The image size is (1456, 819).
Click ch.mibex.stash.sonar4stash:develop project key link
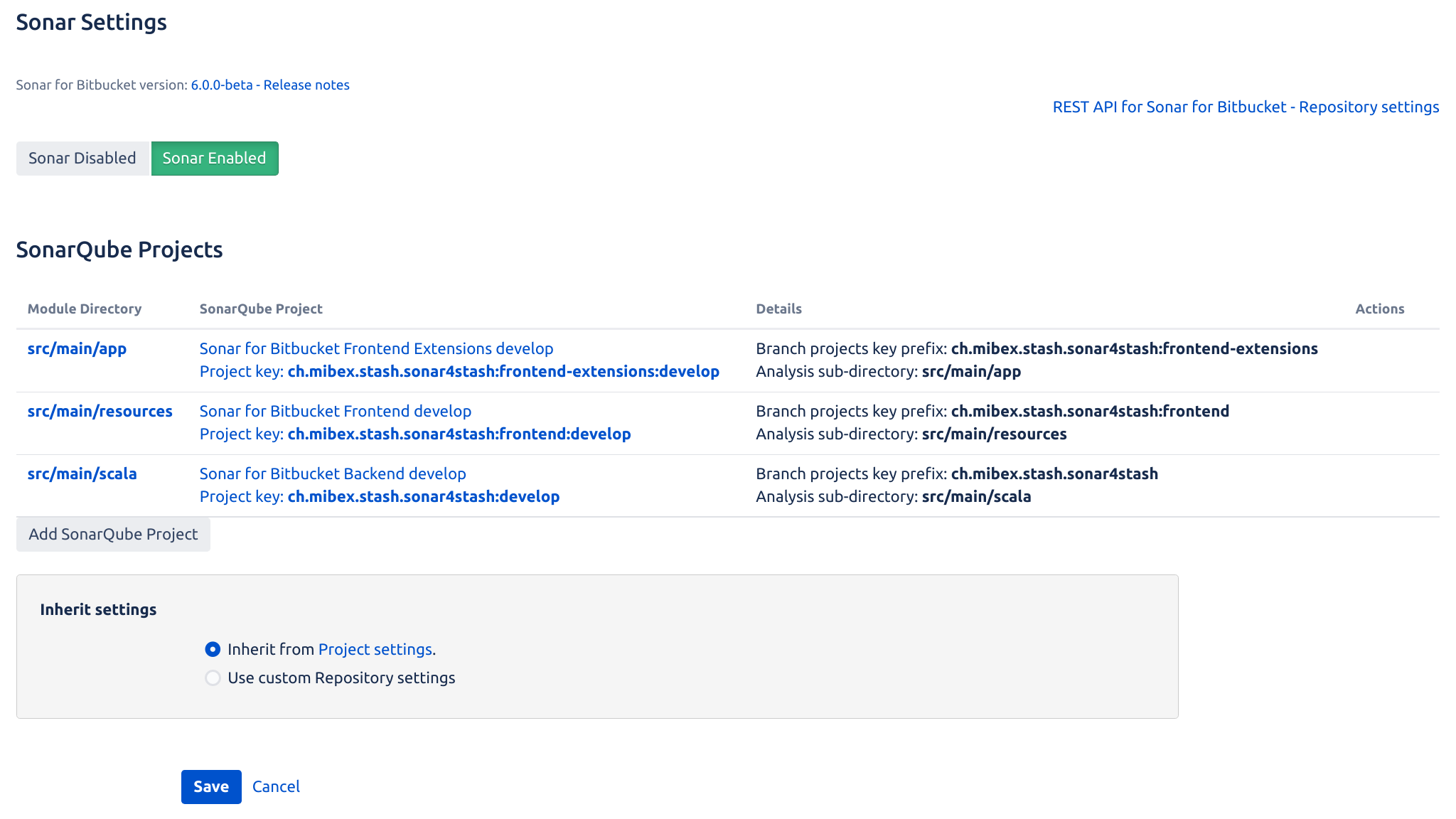(x=423, y=496)
